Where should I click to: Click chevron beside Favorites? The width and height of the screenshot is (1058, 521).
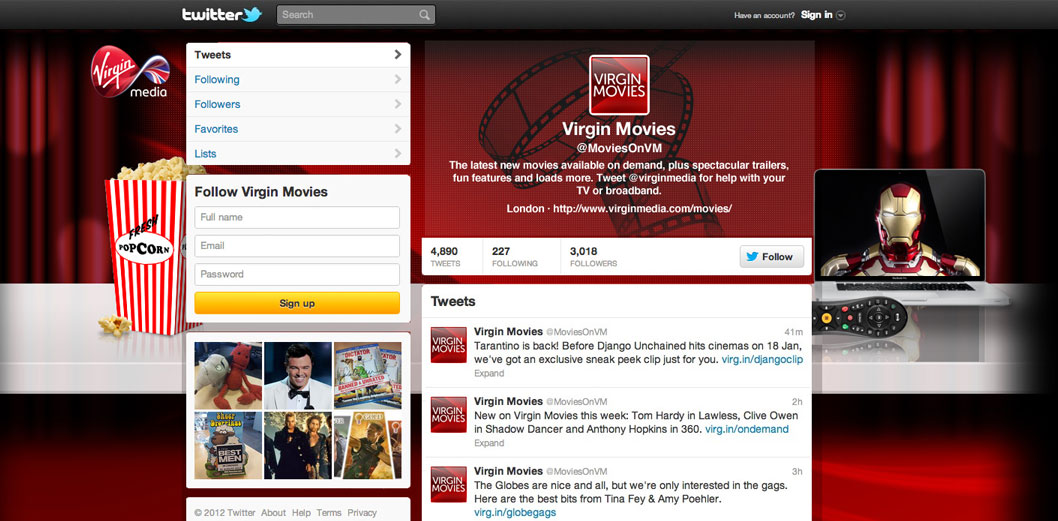398,129
